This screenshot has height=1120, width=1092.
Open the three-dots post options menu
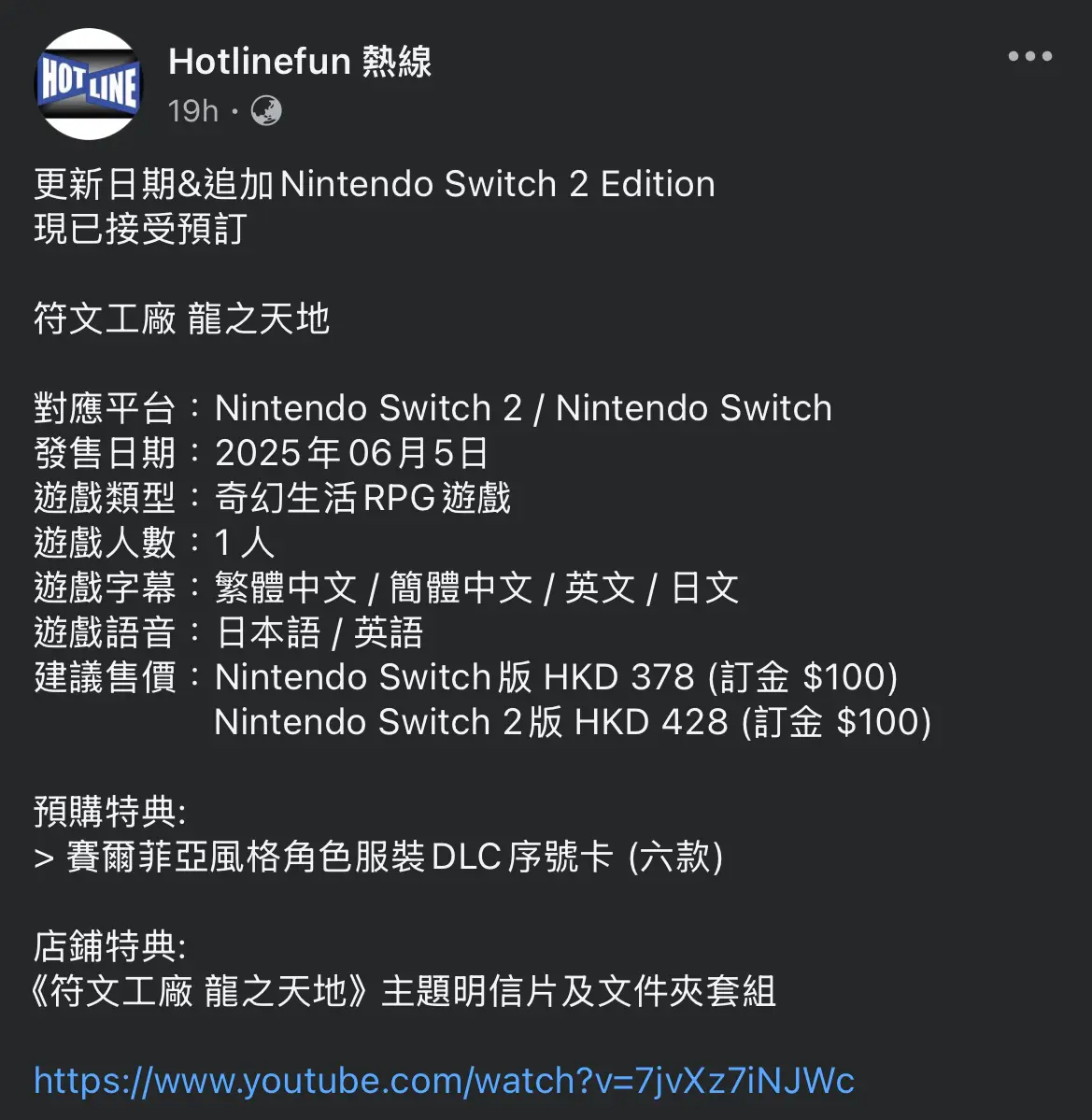click(1029, 56)
